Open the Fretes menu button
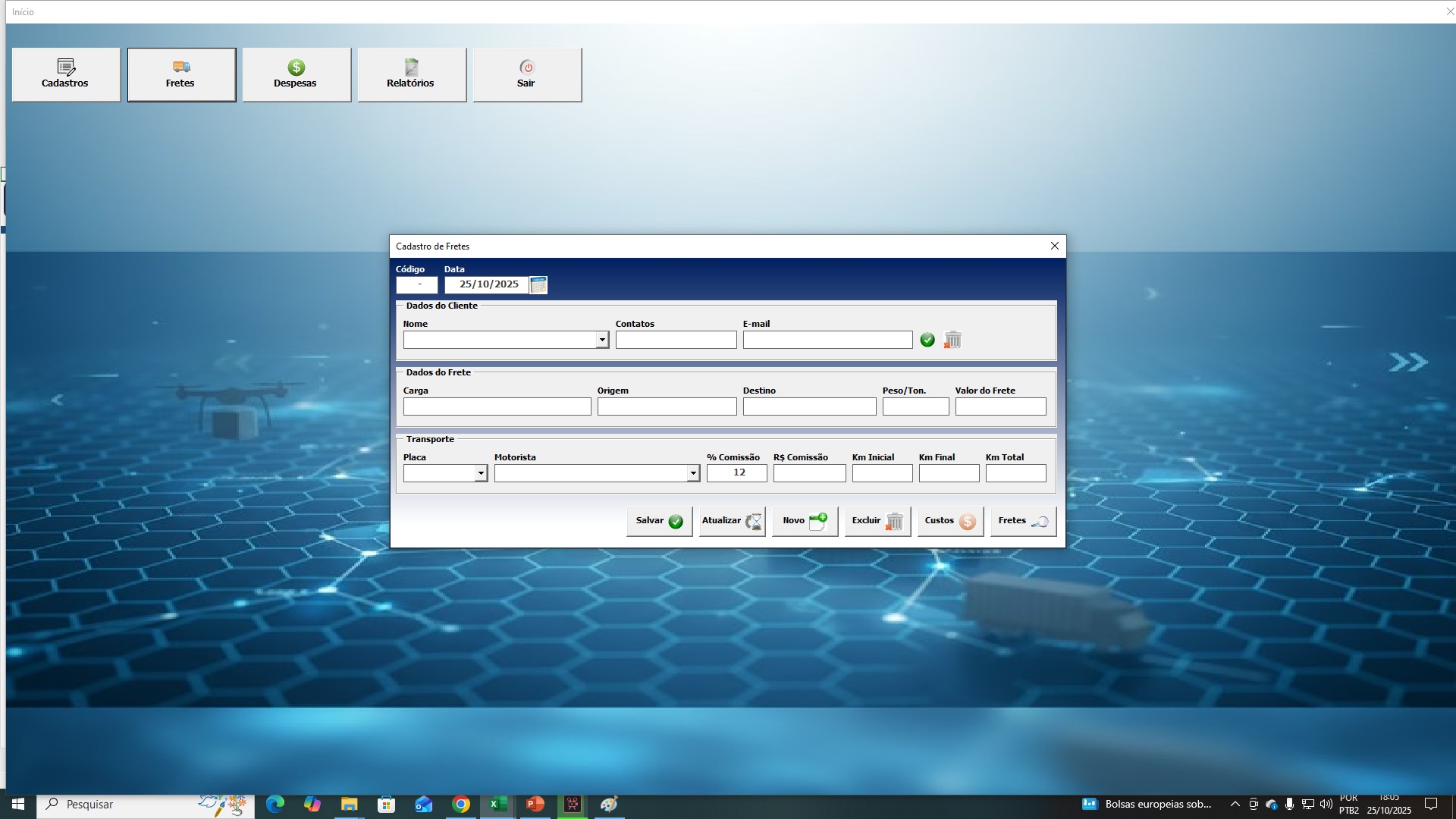The image size is (1456, 819). coord(181,74)
